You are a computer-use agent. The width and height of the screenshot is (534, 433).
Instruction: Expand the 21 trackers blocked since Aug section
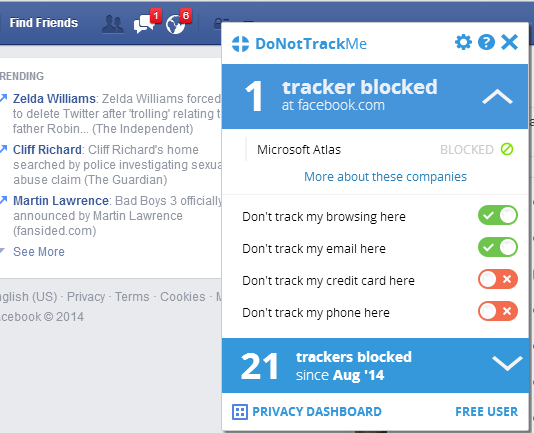[507, 364]
